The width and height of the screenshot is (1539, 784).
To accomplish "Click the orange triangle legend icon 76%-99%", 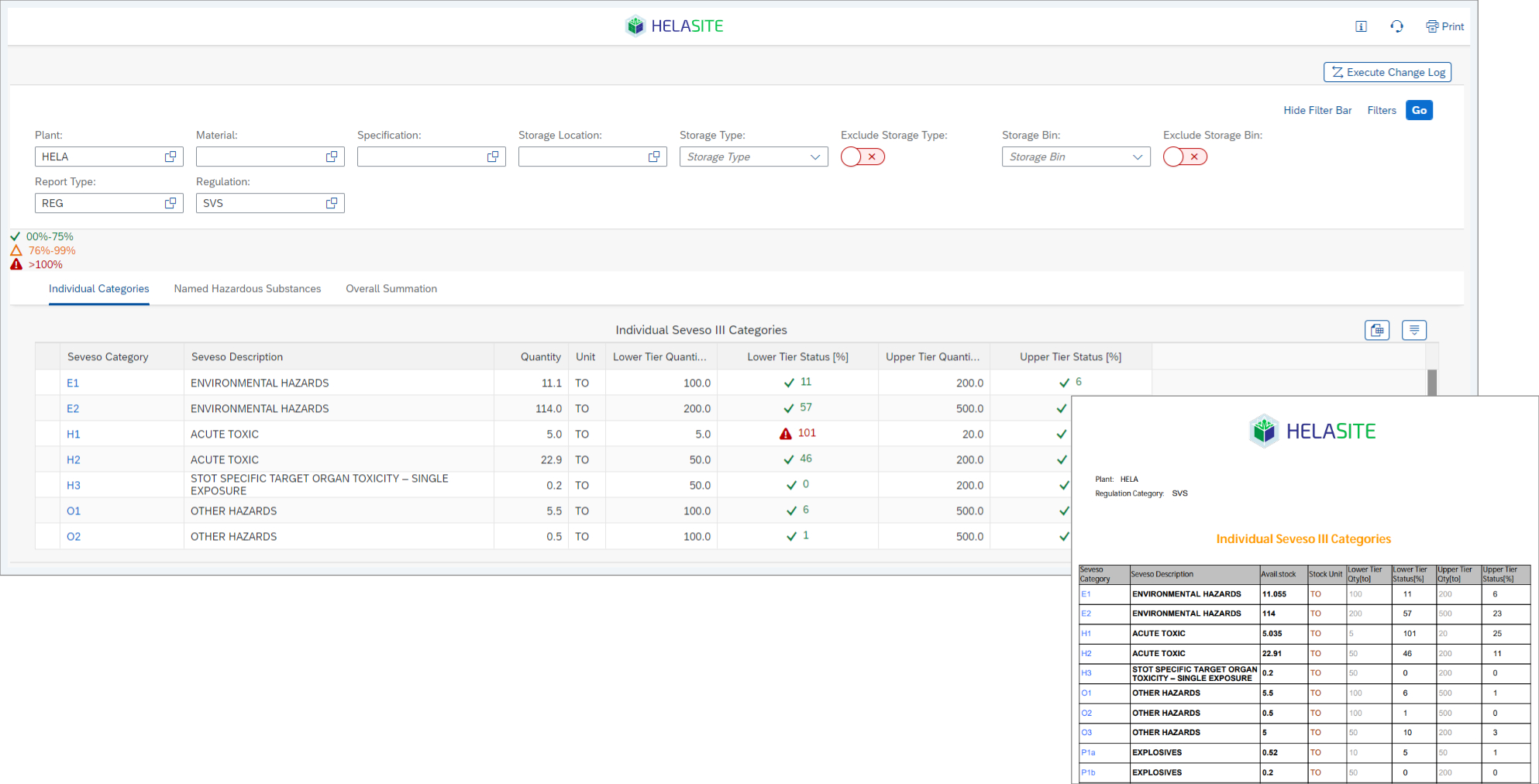I will [x=15, y=250].
